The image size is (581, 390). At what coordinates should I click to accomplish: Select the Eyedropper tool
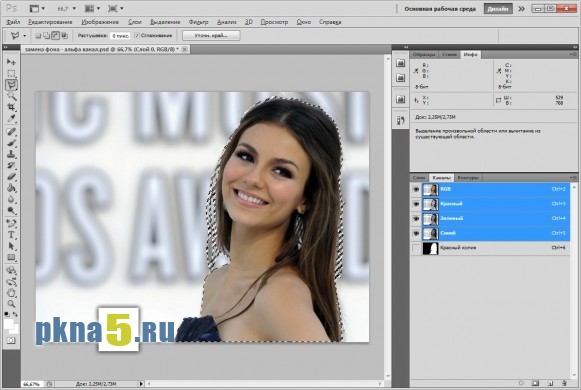coord(11,119)
